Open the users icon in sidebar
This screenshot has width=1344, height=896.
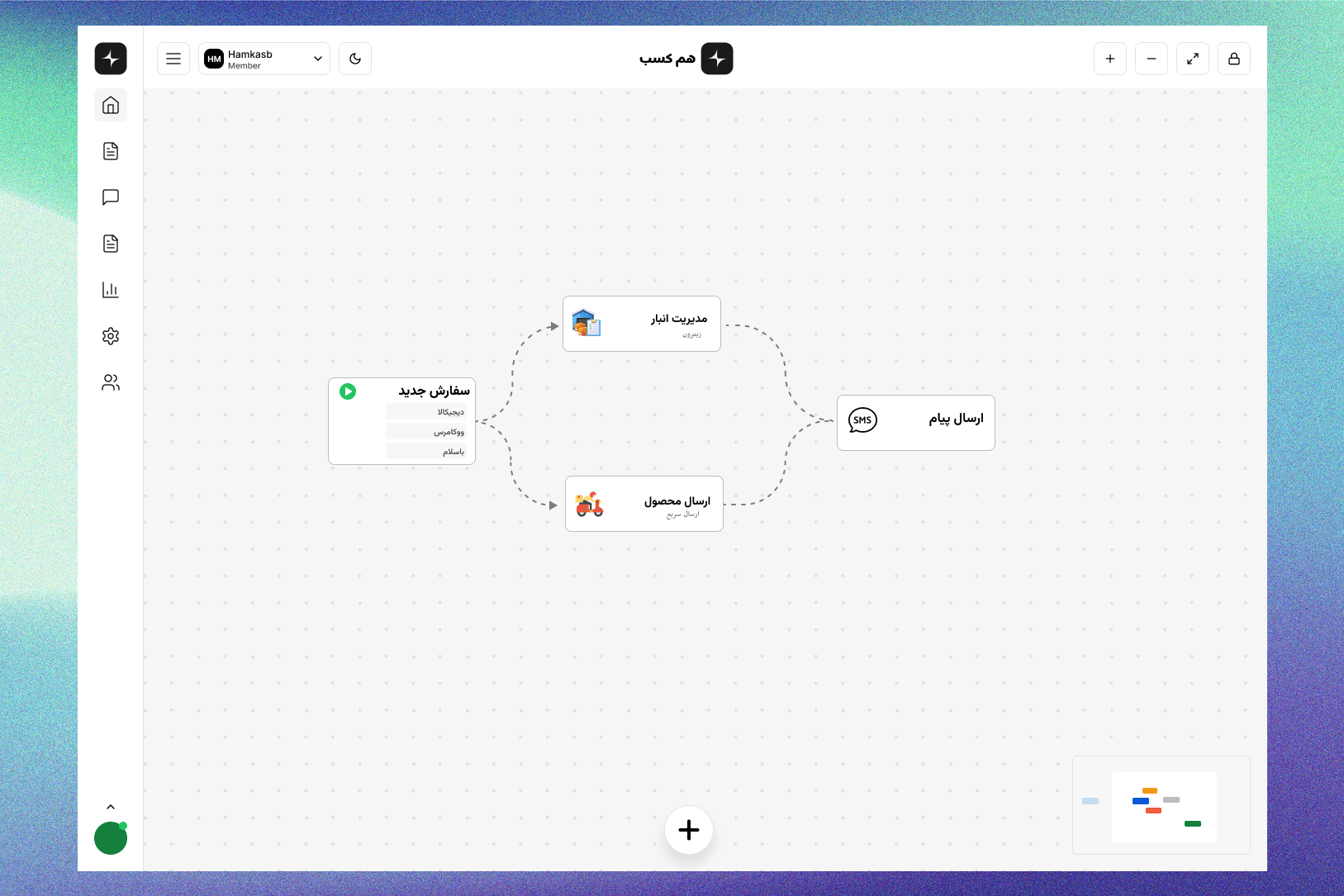click(x=111, y=382)
